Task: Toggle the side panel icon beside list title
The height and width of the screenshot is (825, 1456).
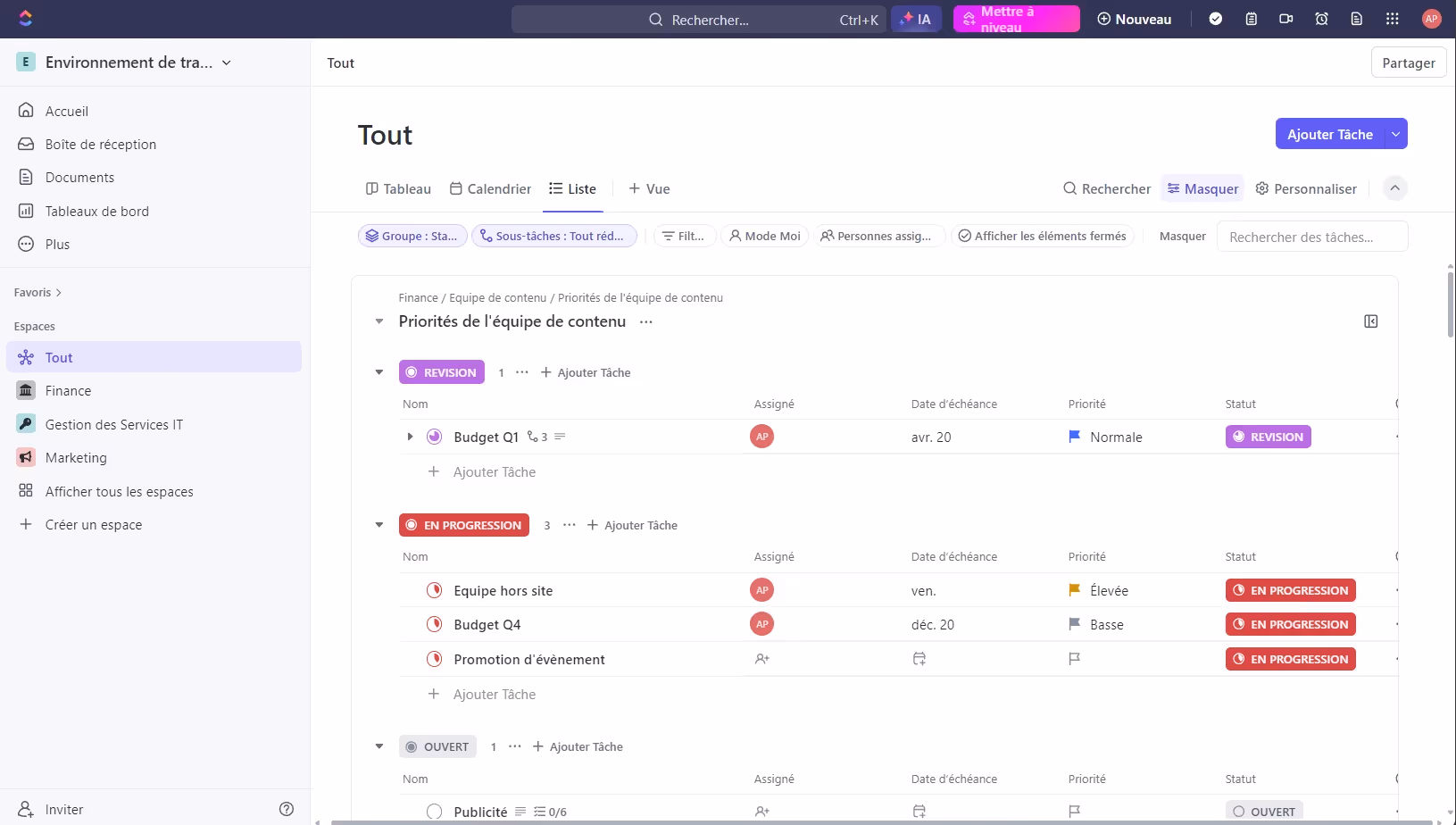Action: (1370, 321)
